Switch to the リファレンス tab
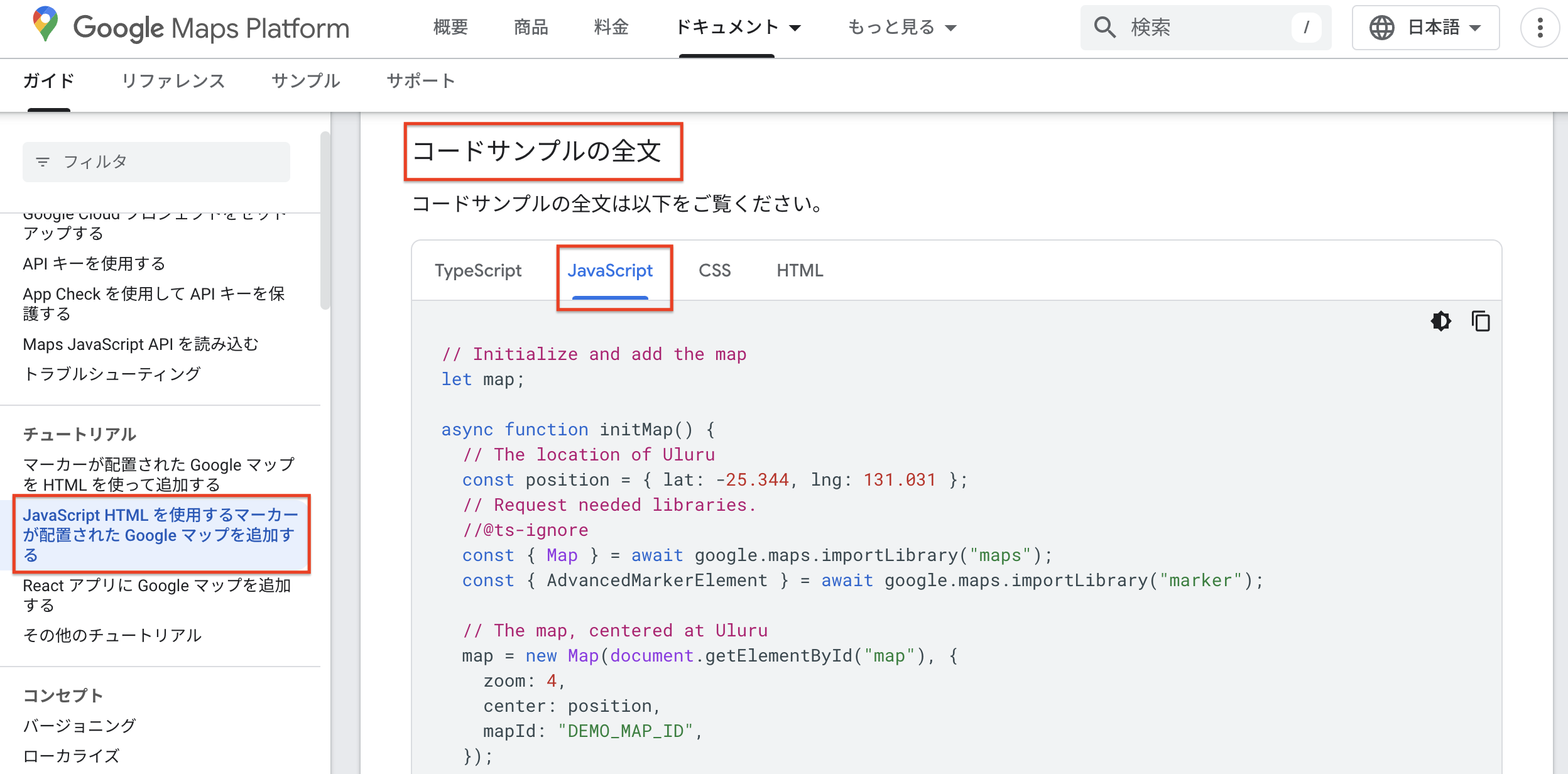Viewport: 1568px width, 774px height. [x=173, y=80]
